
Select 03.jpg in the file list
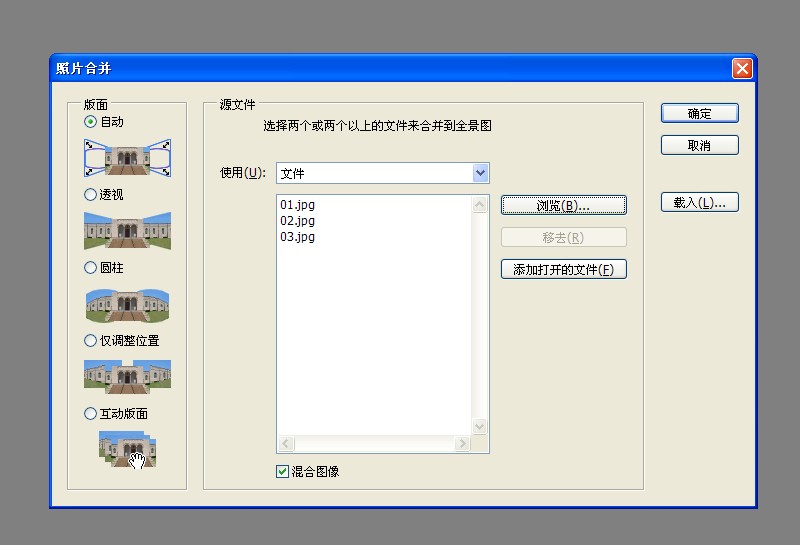297,237
